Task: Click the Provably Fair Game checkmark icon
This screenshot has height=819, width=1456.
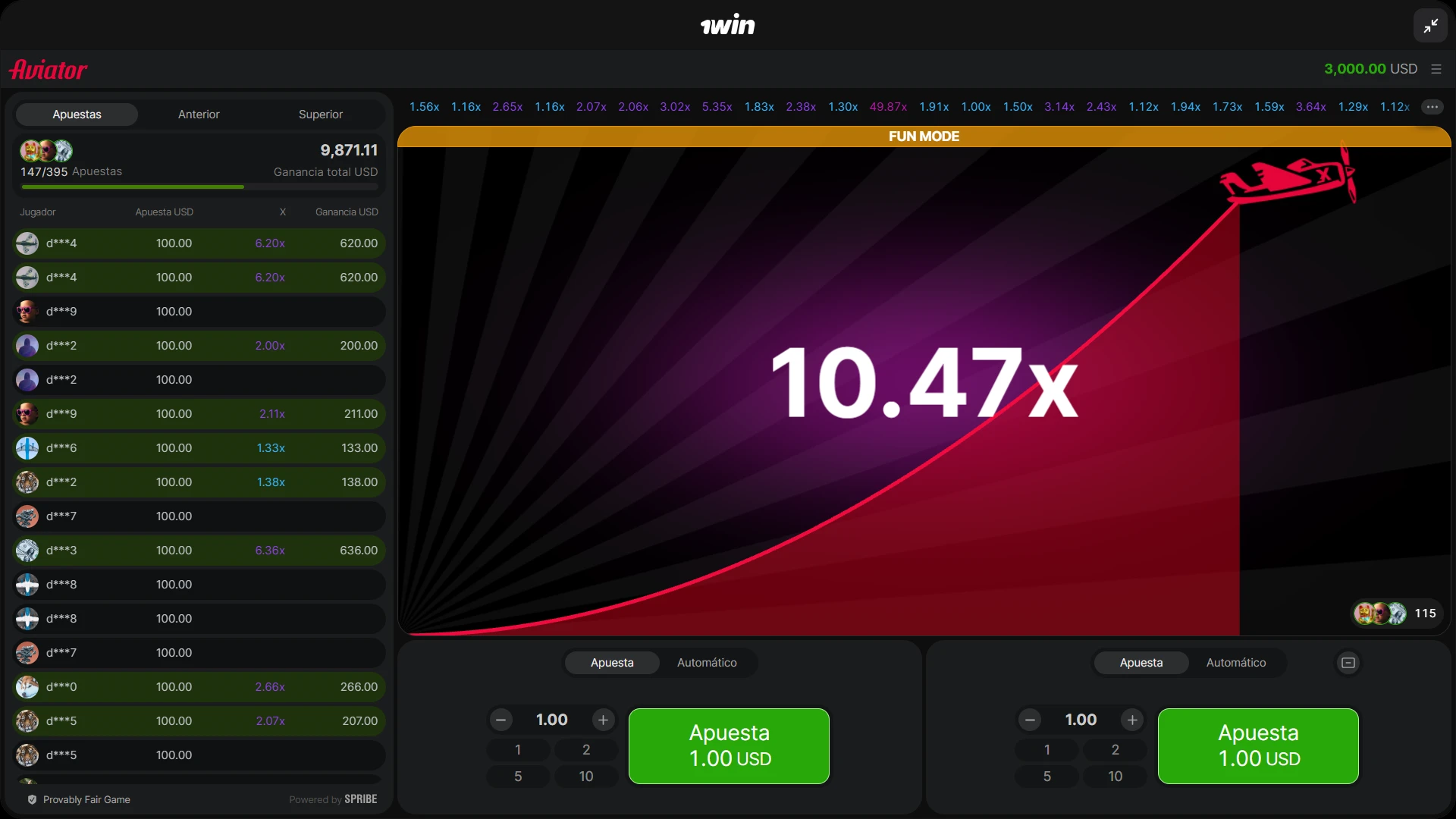Action: click(32, 799)
